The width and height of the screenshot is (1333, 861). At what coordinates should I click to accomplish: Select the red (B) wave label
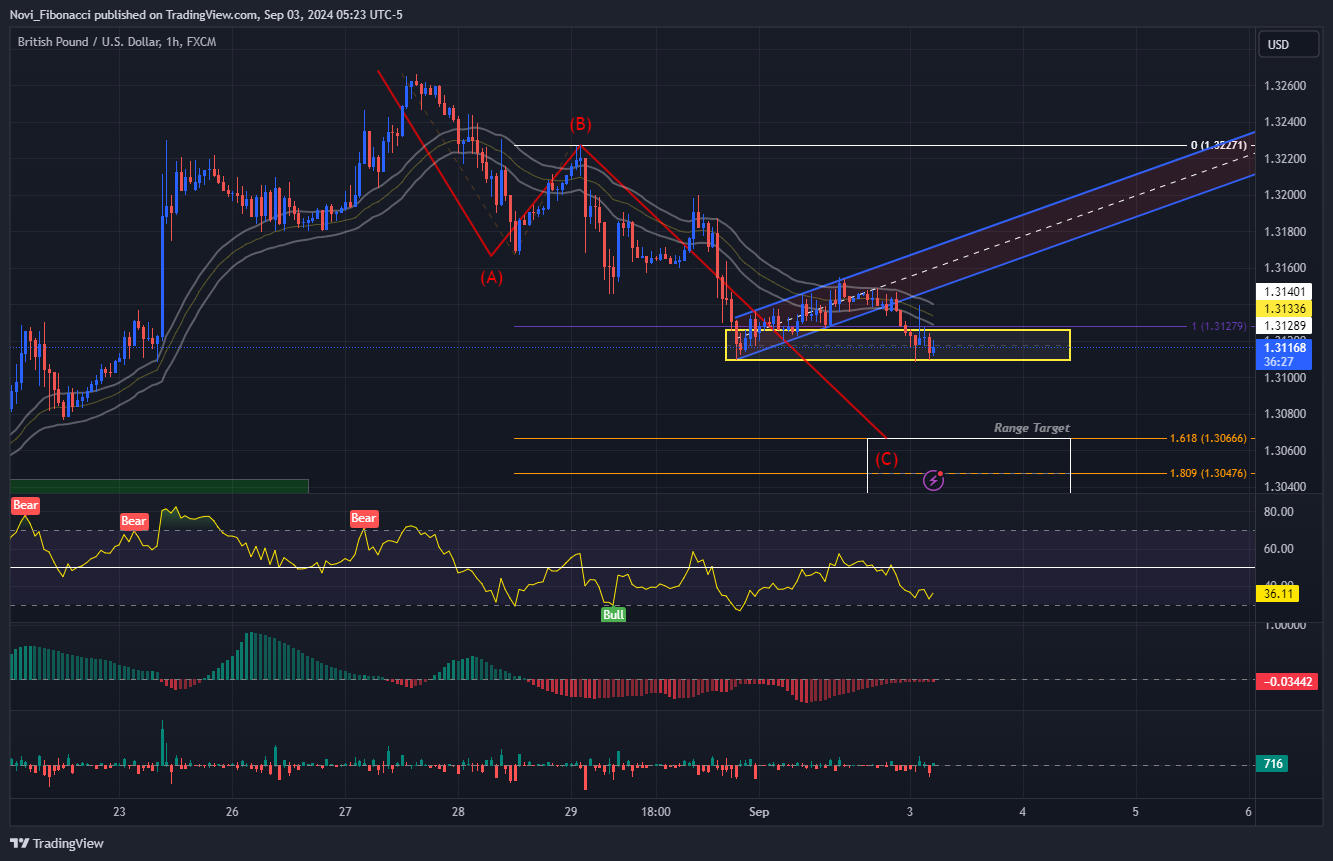(x=581, y=125)
